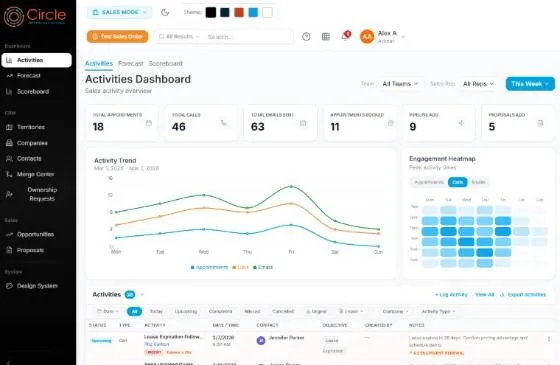Click the orange new sales order button

click(117, 36)
